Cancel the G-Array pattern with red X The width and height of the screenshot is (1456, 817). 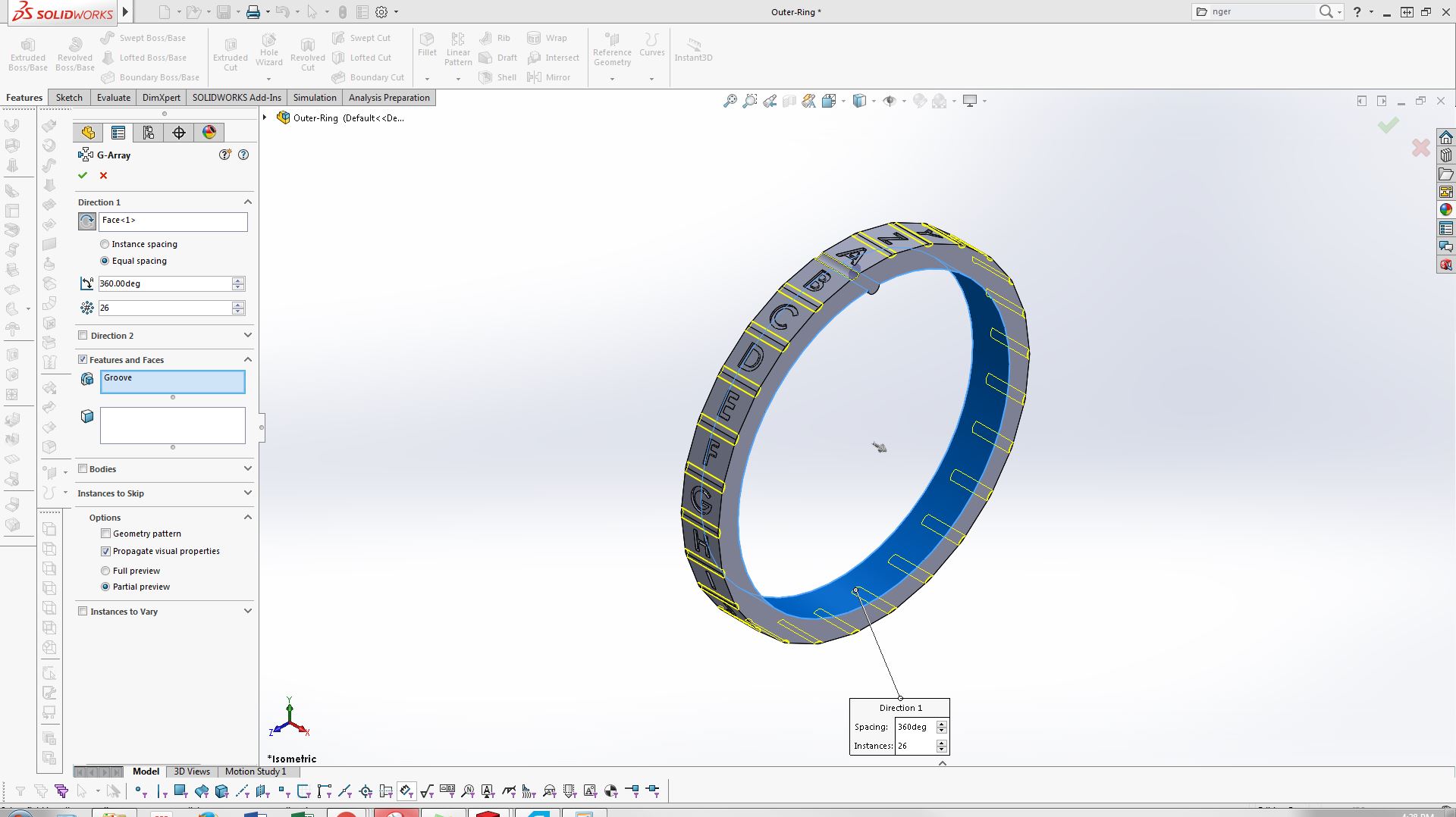104,175
